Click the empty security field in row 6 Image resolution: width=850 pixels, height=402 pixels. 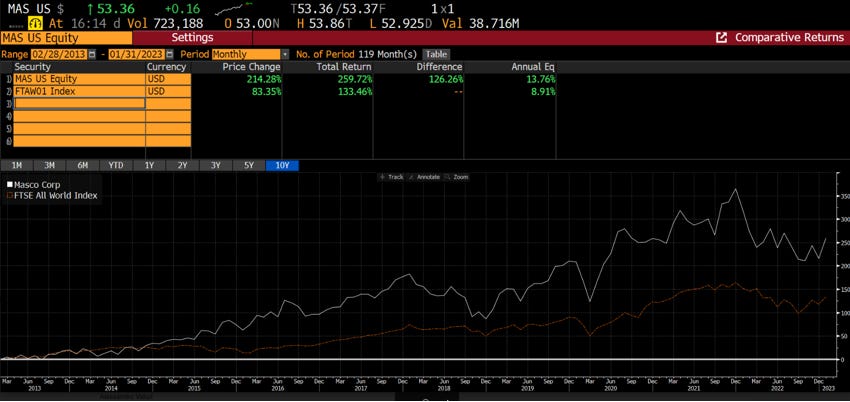point(79,141)
